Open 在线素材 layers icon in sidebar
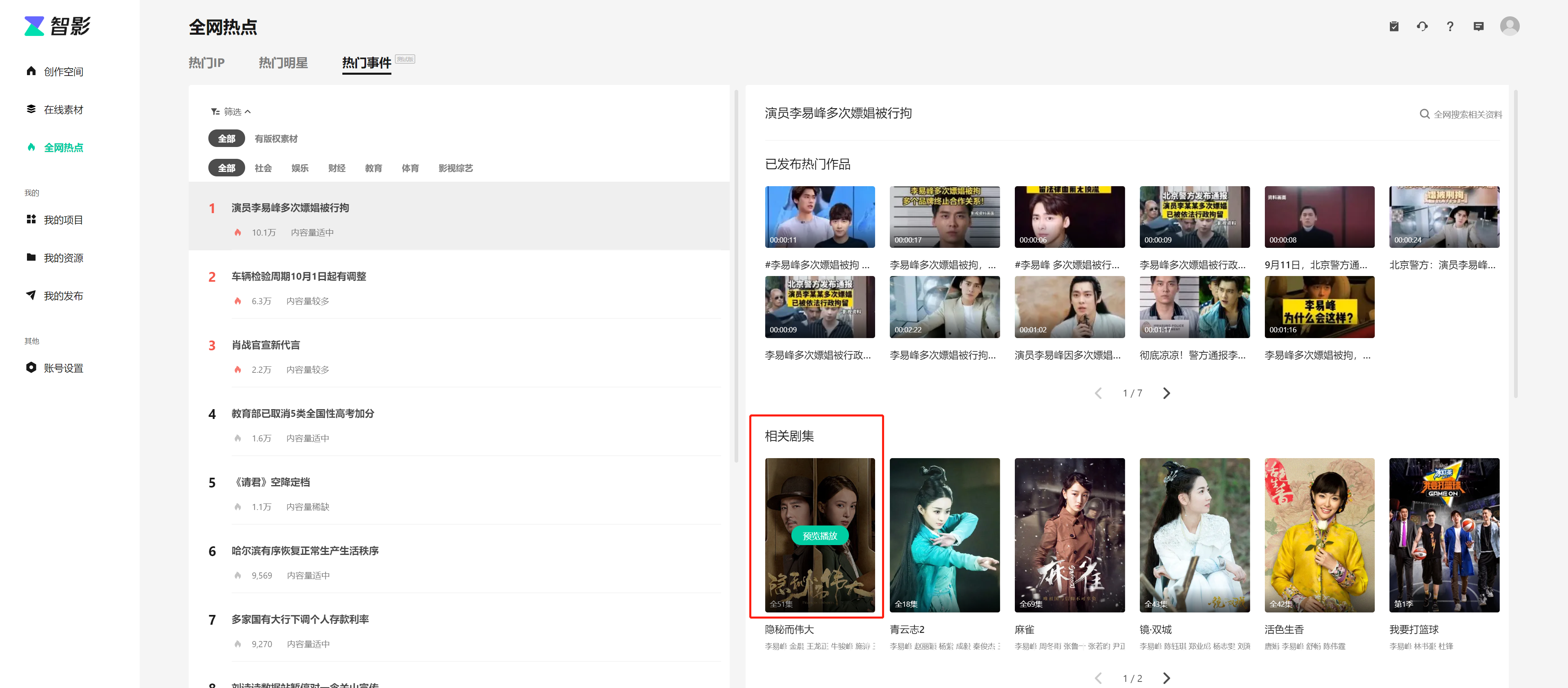Screen dimensions: 1568x688 tap(31, 109)
